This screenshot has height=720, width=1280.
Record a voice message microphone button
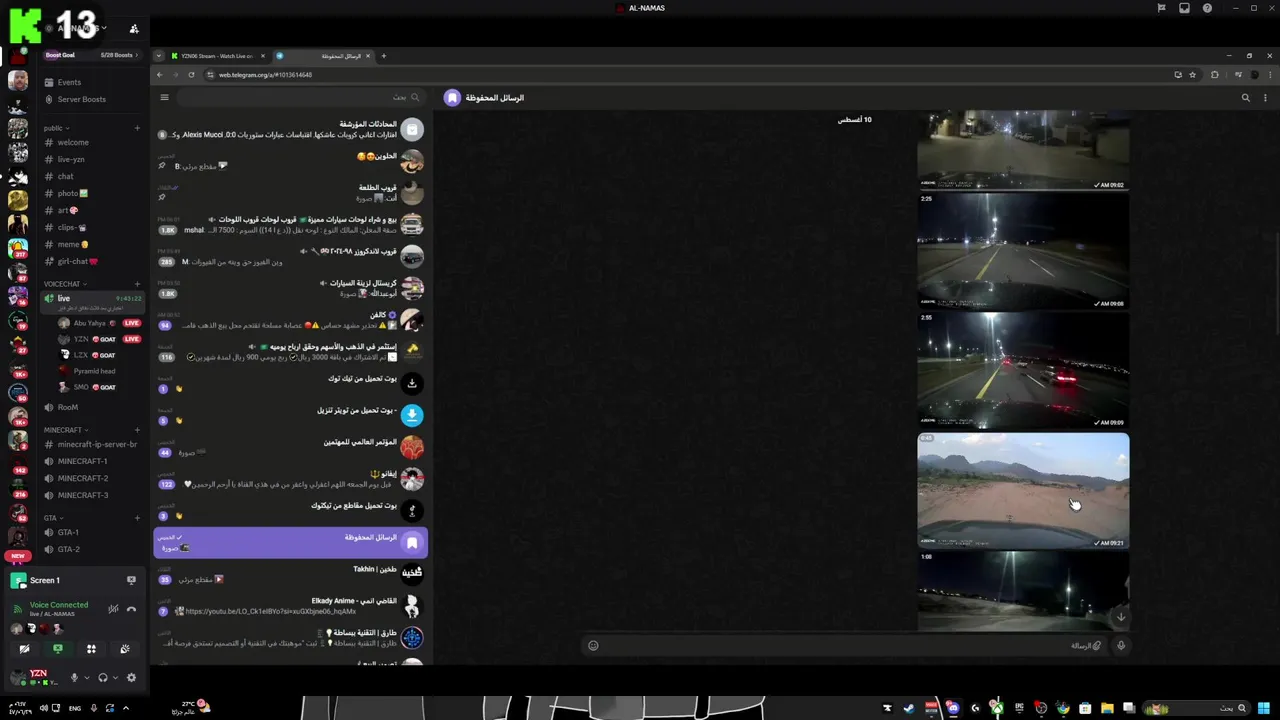1121,645
